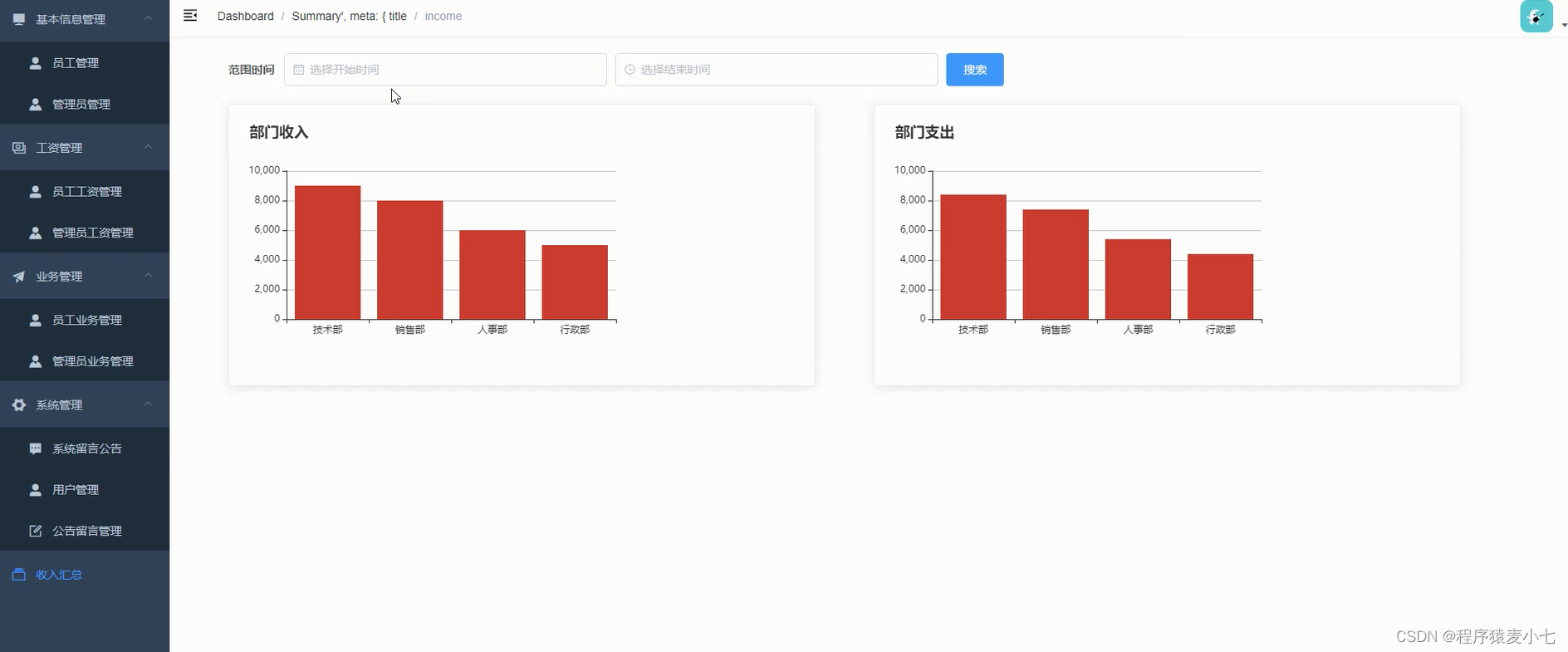Screen dimensions: 1568x652
Task: Click the 部门收入 chart title
Action: [279, 132]
